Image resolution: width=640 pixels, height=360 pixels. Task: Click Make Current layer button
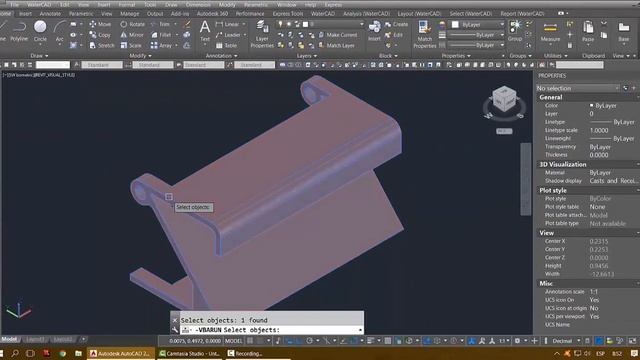tap(338, 35)
